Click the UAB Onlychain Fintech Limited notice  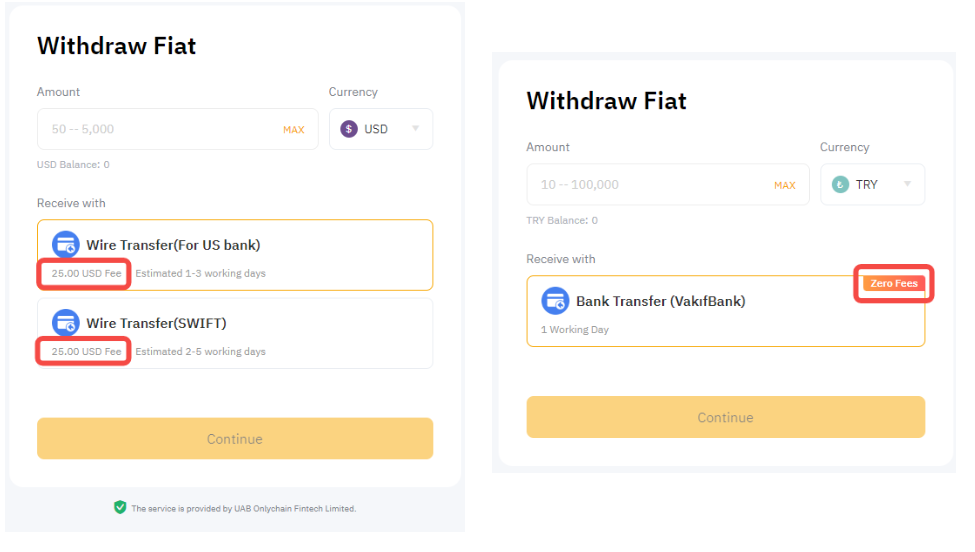coord(243,508)
